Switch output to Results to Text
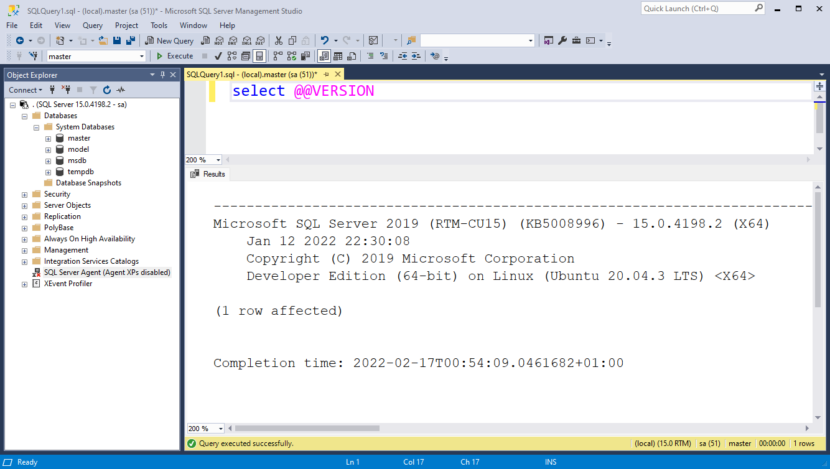Screen dimensions: 830x469 324,56
